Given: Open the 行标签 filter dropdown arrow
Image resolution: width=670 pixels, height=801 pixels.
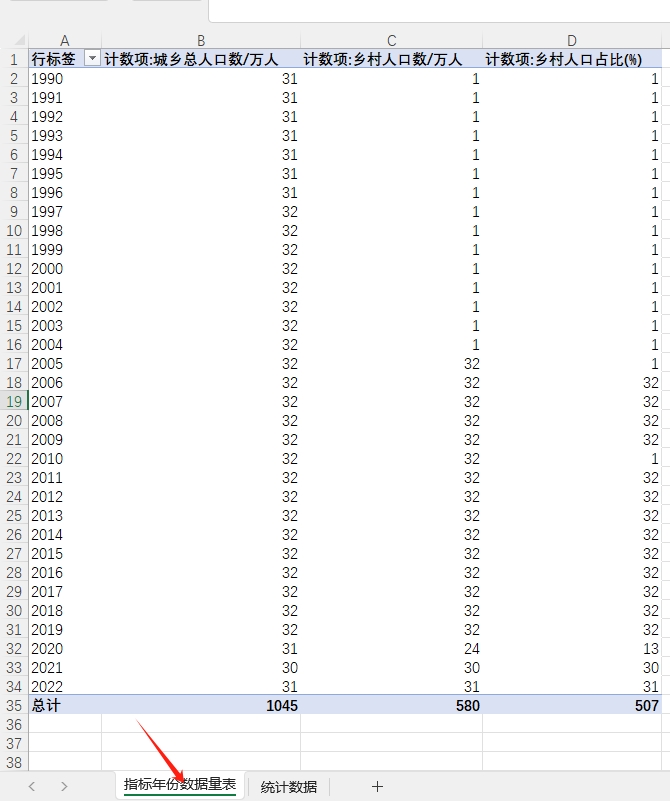Looking at the screenshot, I should pyautogui.click(x=92, y=59).
